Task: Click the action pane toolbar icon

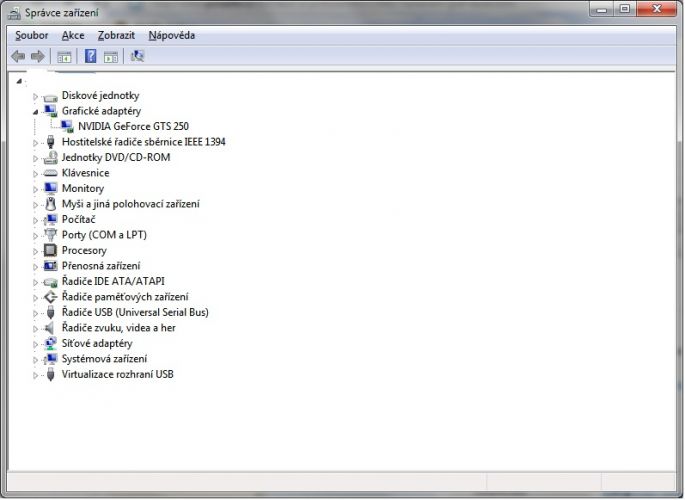Action: 111,57
